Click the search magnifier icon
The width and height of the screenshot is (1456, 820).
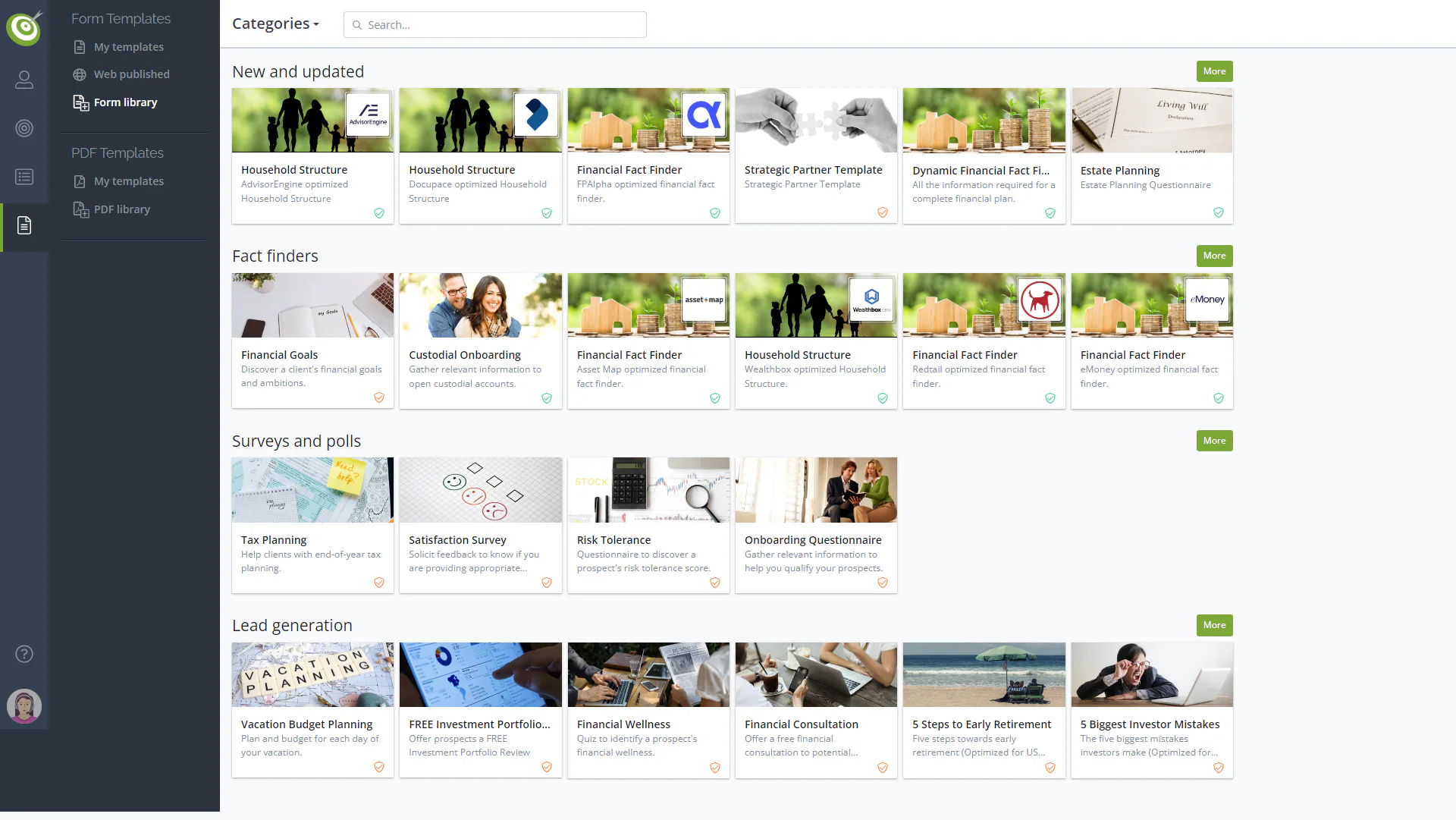pos(357,25)
